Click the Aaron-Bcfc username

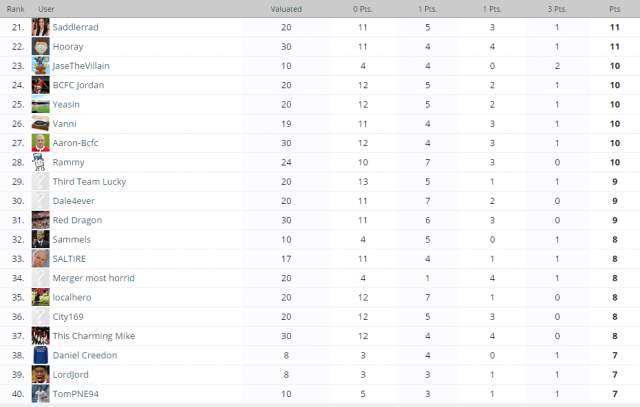76,143
